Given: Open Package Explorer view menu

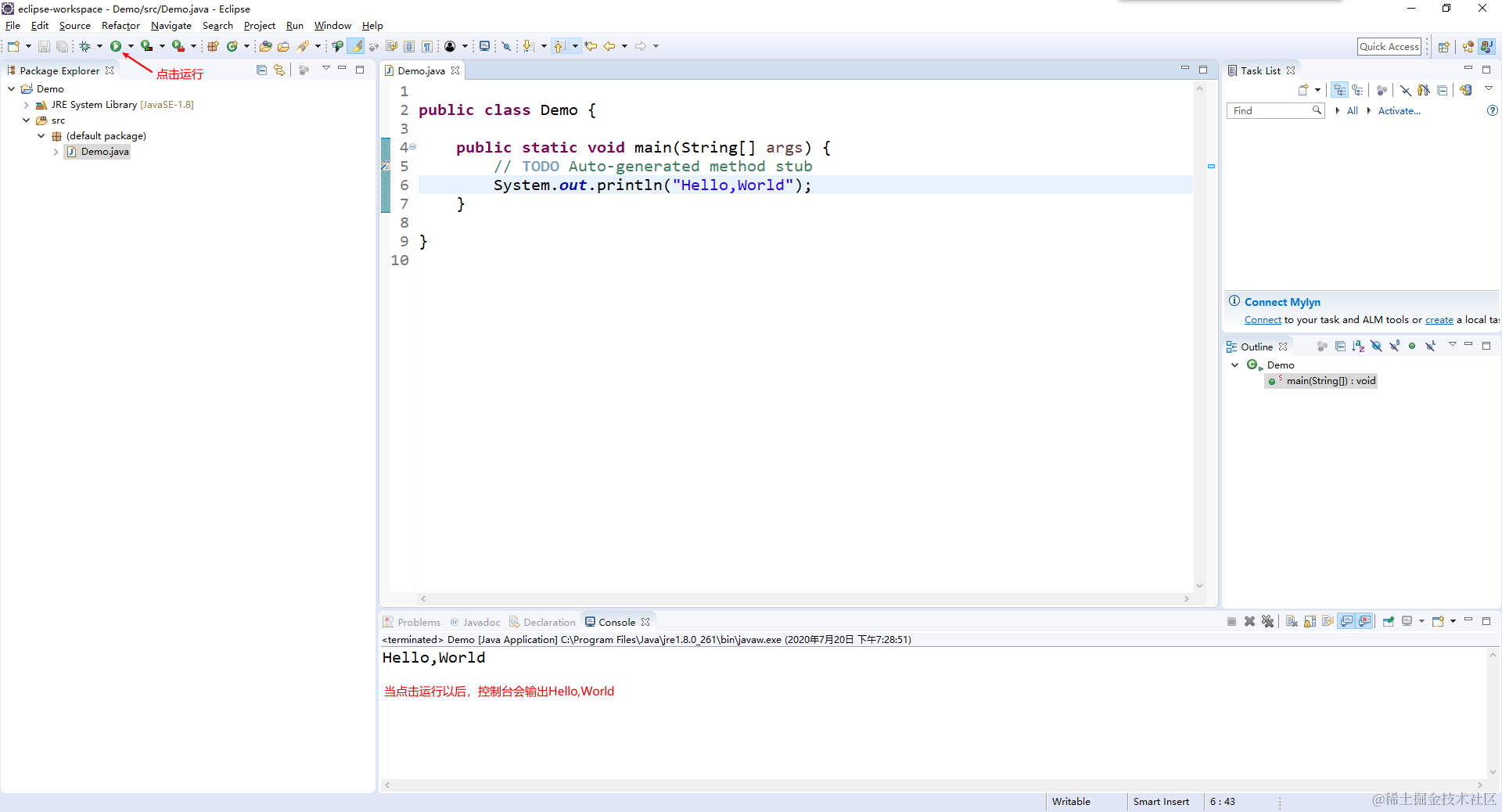Looking at the screenshot, I should pos(326,69).
